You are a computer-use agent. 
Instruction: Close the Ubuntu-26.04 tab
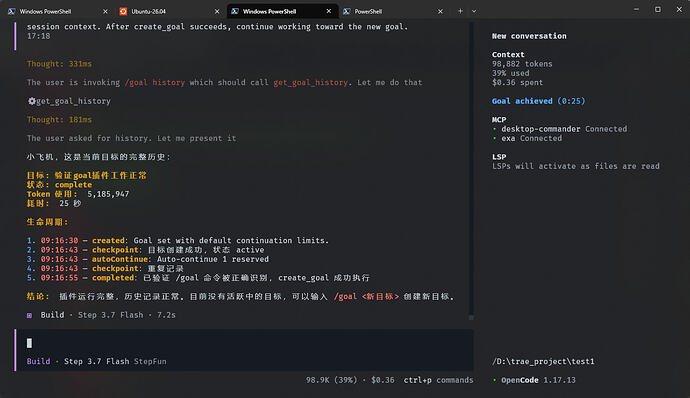pos(217,11)
